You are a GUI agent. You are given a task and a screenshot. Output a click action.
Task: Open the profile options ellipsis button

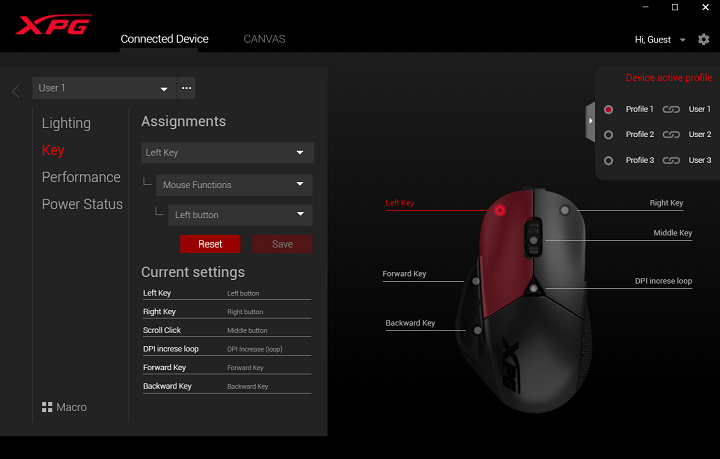click(x=186, y=88)
